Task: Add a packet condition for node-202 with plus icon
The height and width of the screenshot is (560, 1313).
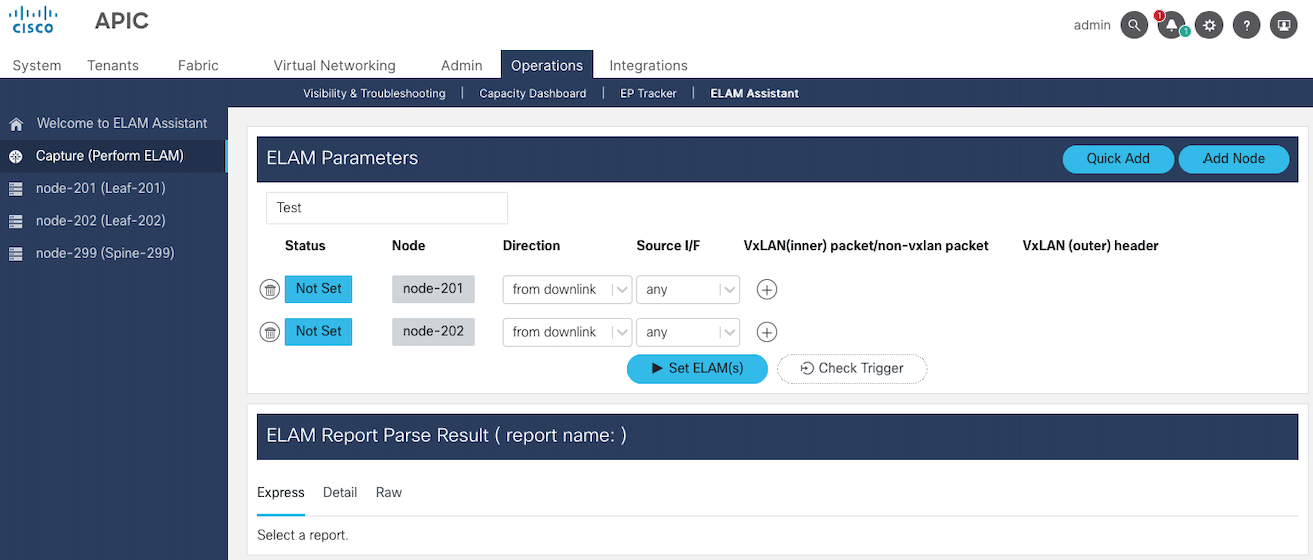Action: click(767, 332)
